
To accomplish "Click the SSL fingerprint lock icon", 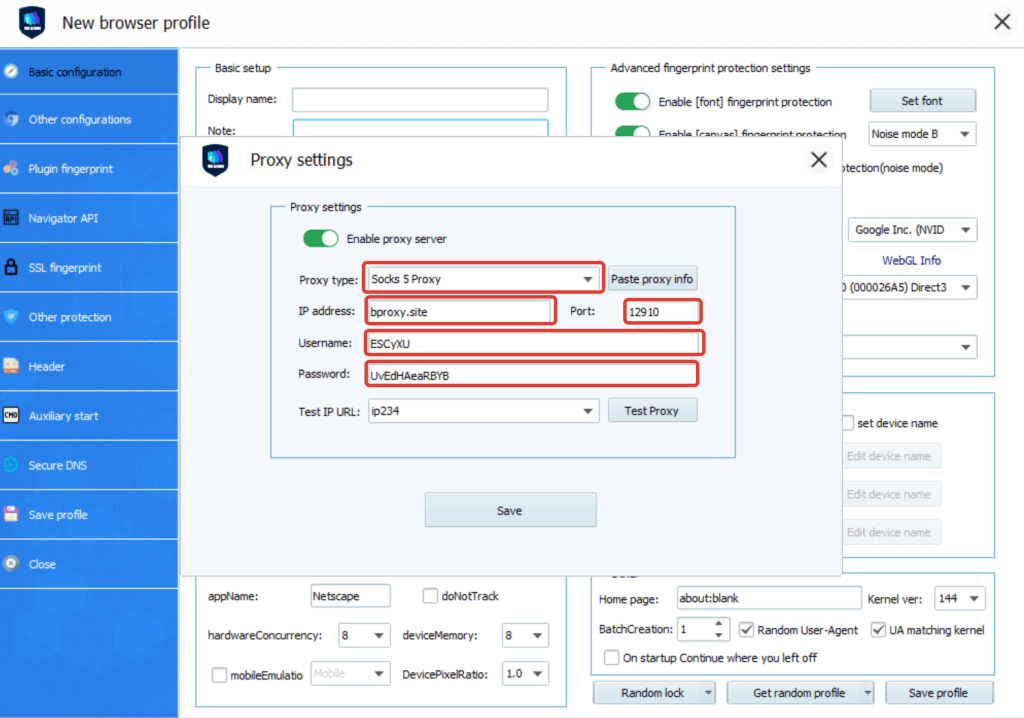I will pos(11,268).
